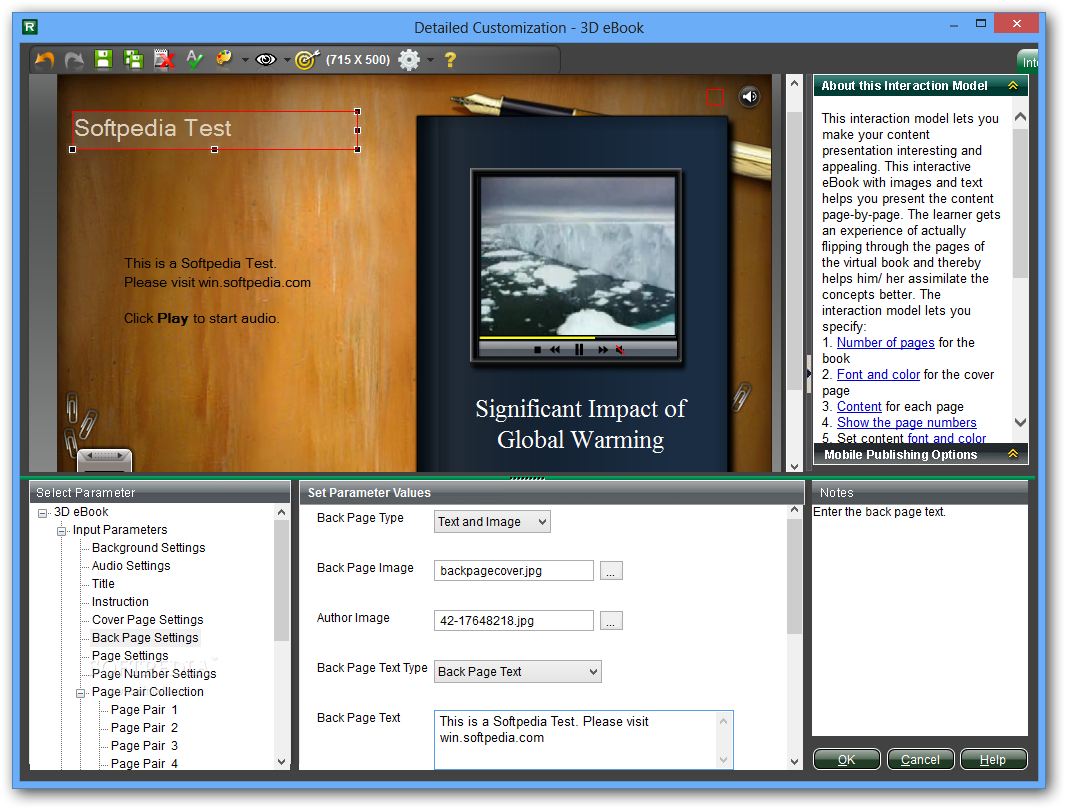
Task: Select Audio Settings in the tree
Action: (131, 566)
